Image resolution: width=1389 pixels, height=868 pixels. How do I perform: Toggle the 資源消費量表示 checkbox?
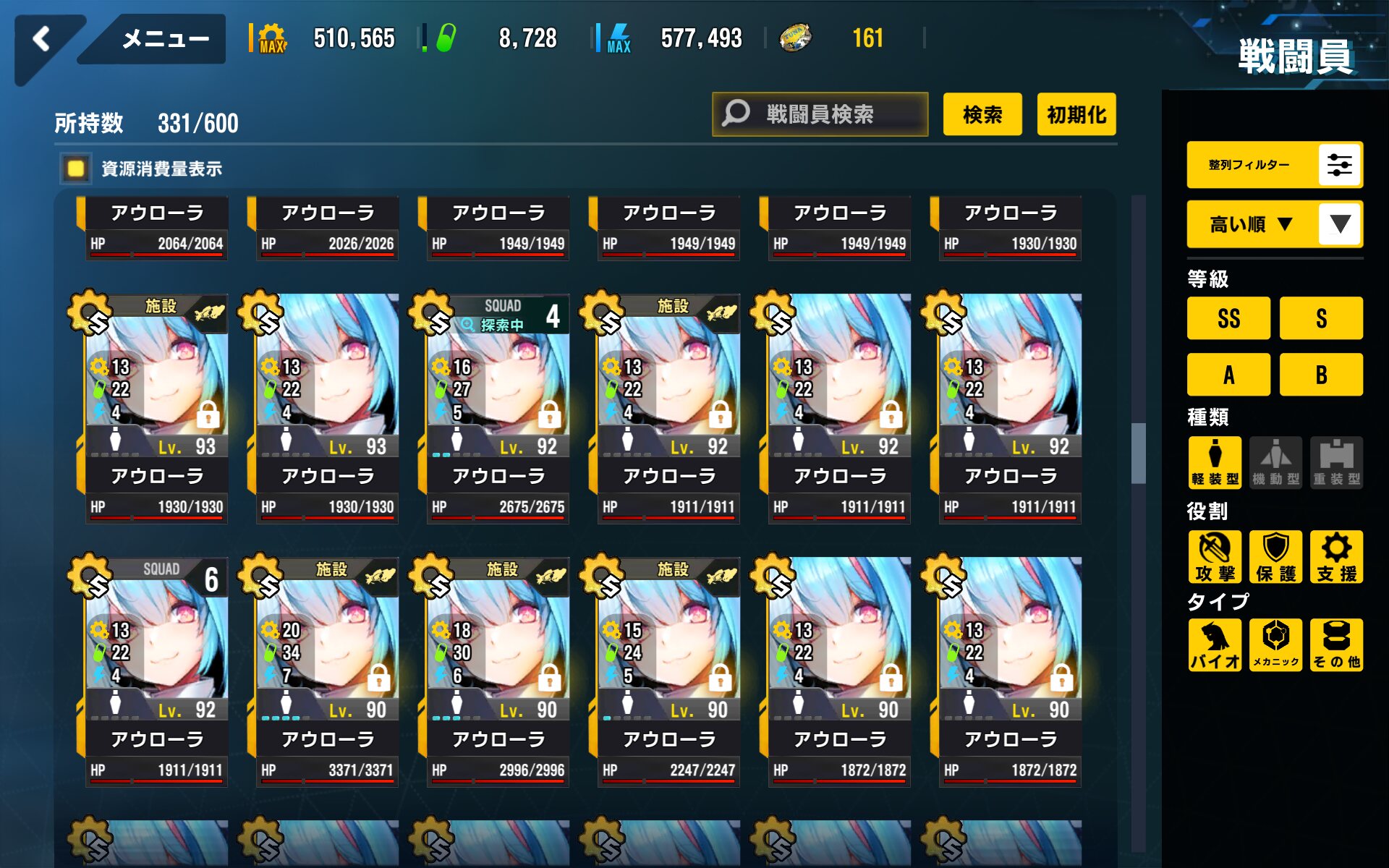pos(75,169)
